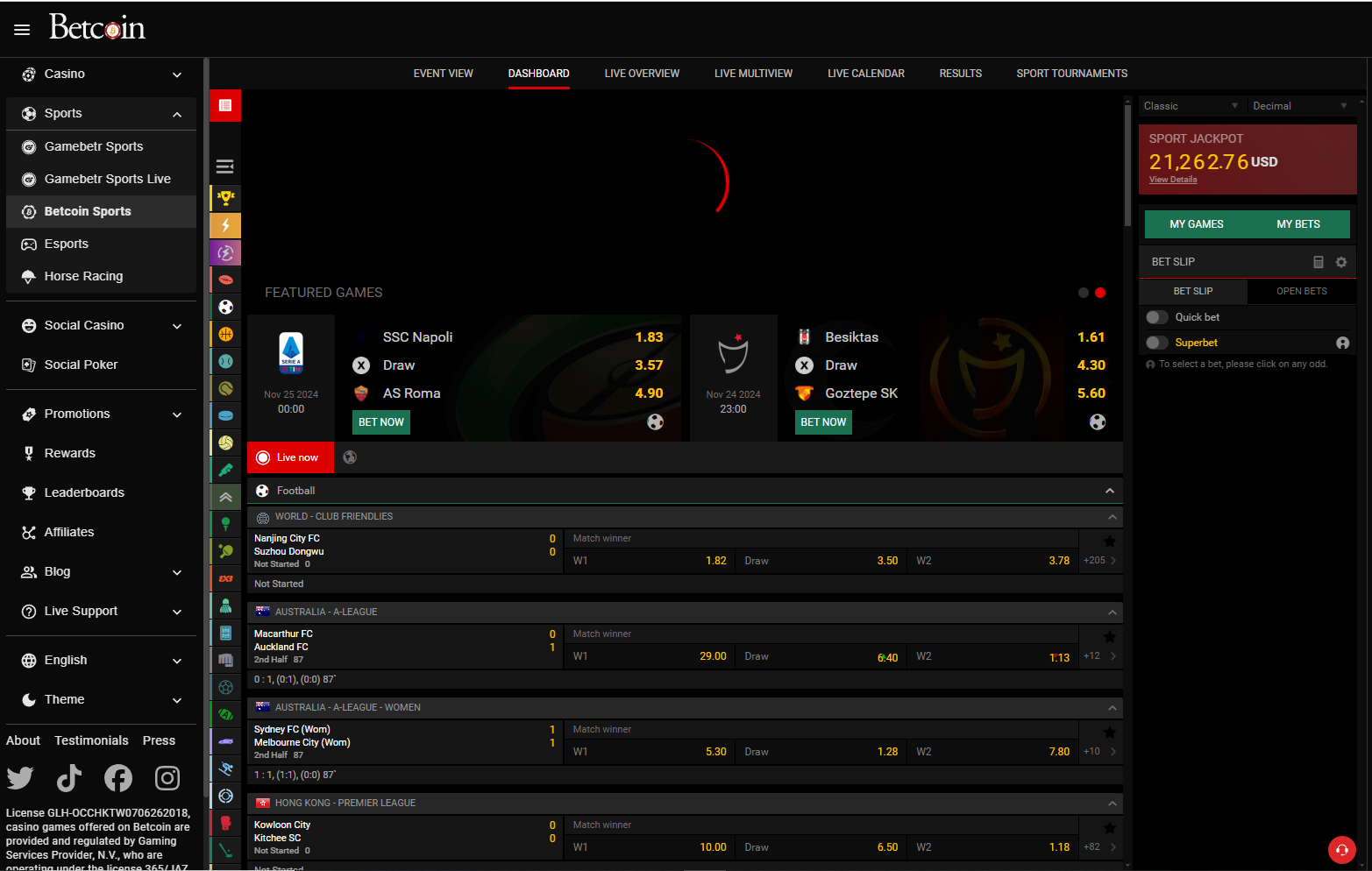Open Betcoin Twitter page
The width and height of the screenshot is (1372, 871).
coord(20,778)
